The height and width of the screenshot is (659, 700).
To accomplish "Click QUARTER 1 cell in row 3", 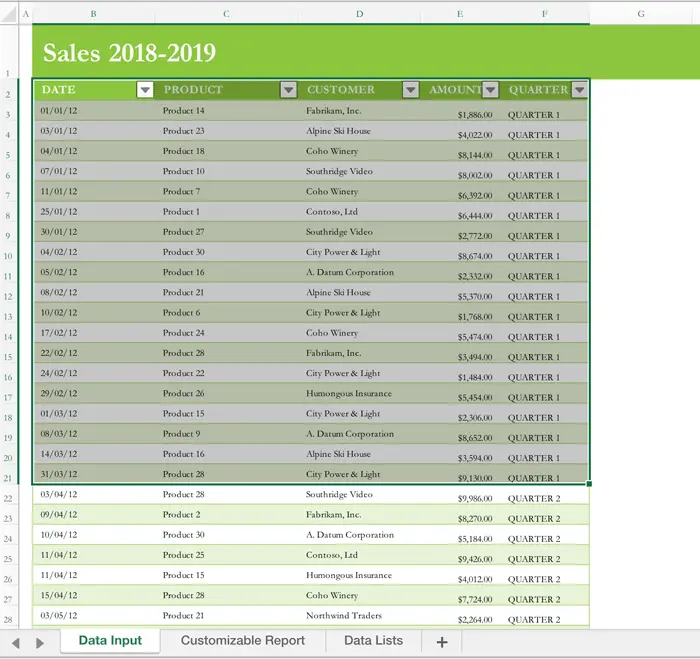I will tap(533, 115).
